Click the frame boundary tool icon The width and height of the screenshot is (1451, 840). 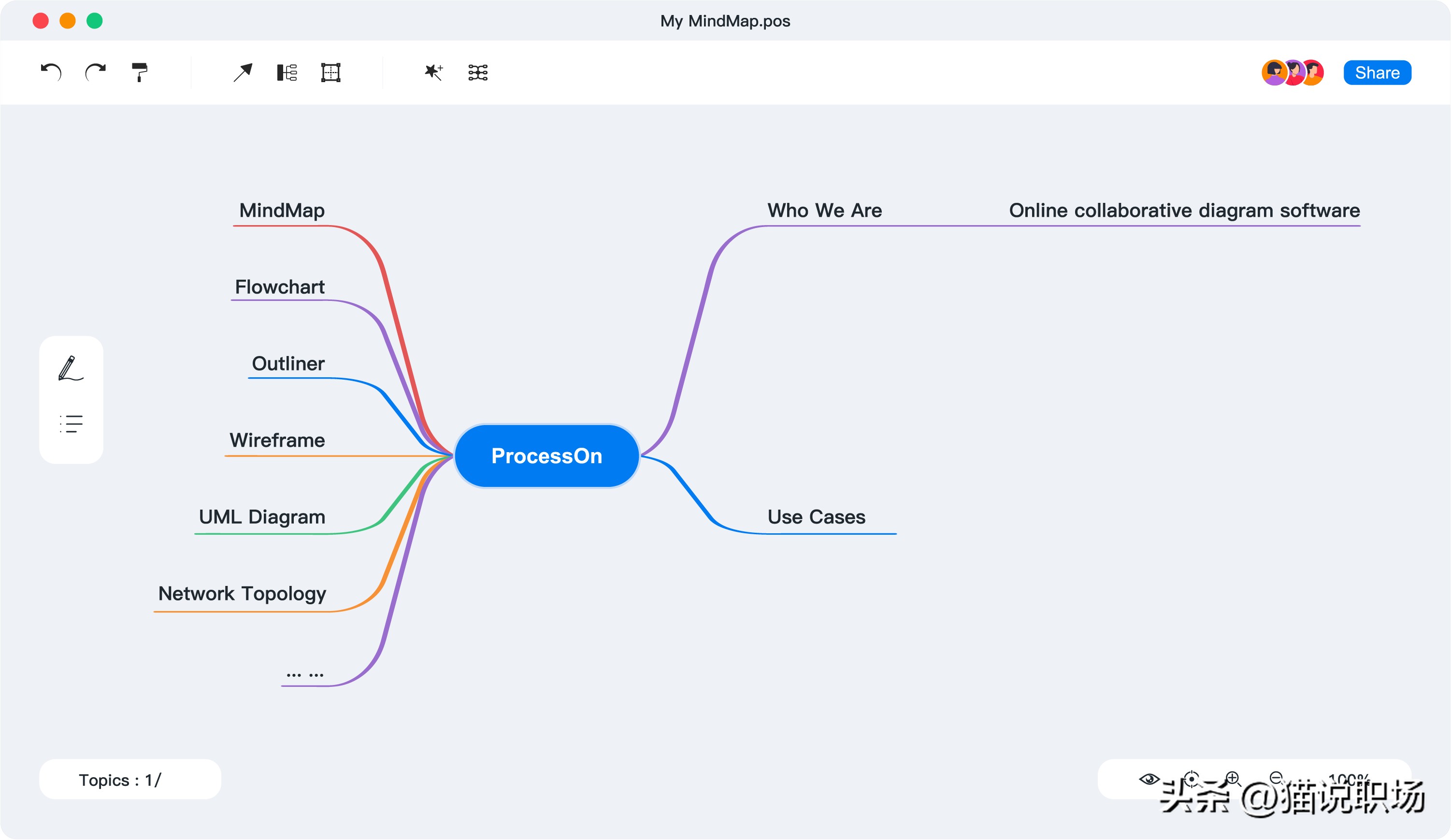pyautogui.click(x=330, y=72)
